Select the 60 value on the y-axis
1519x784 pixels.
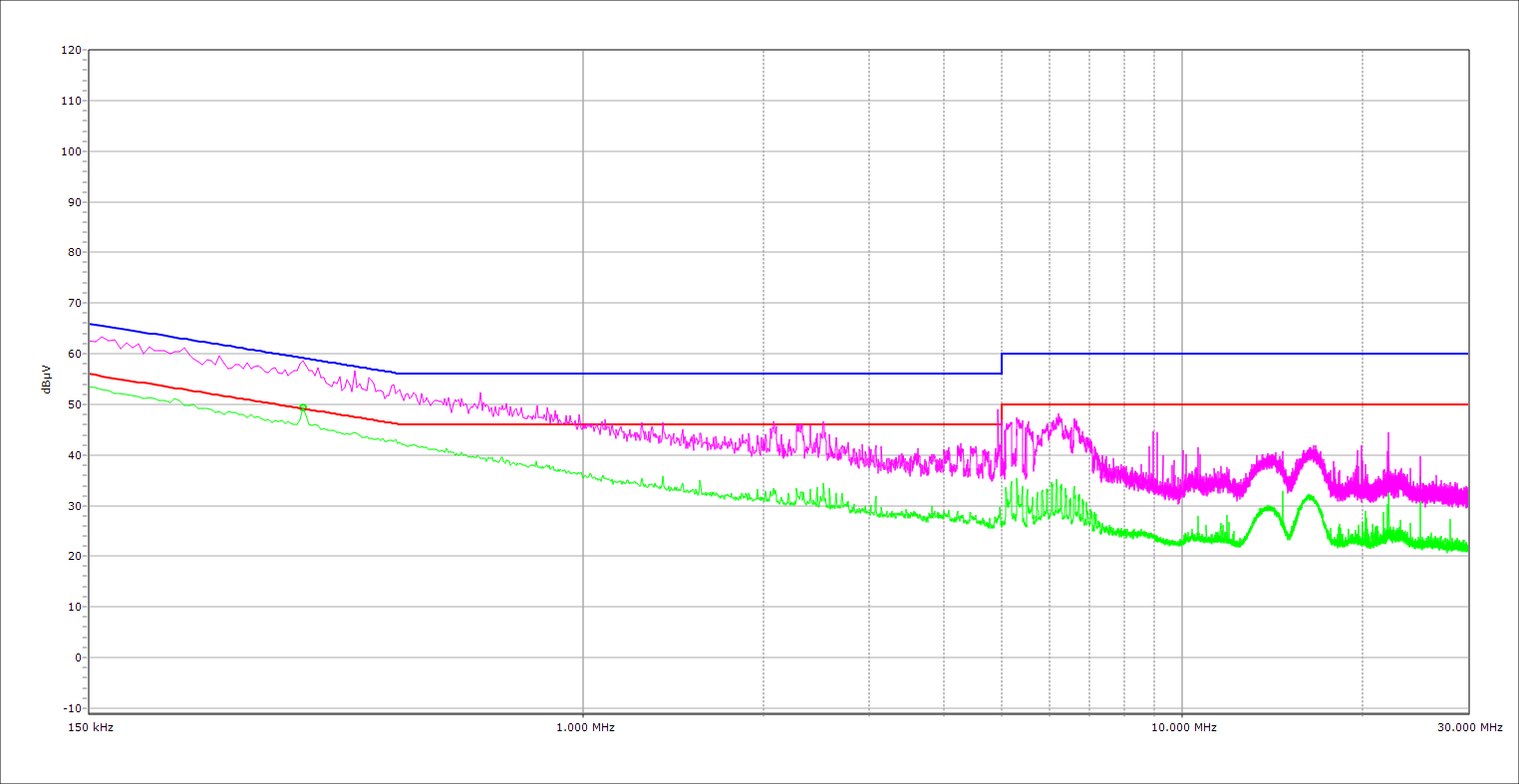click(x=74, y=354)
